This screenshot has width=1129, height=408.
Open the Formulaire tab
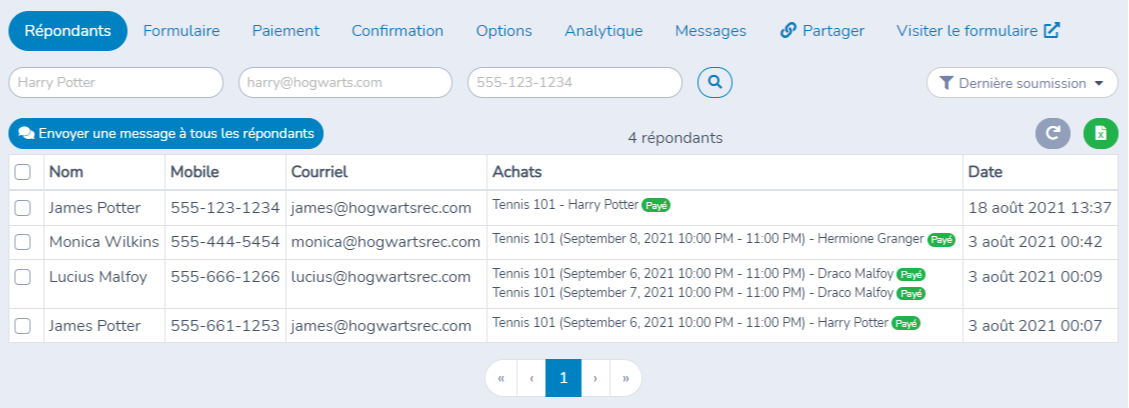(x=181, y=31)
